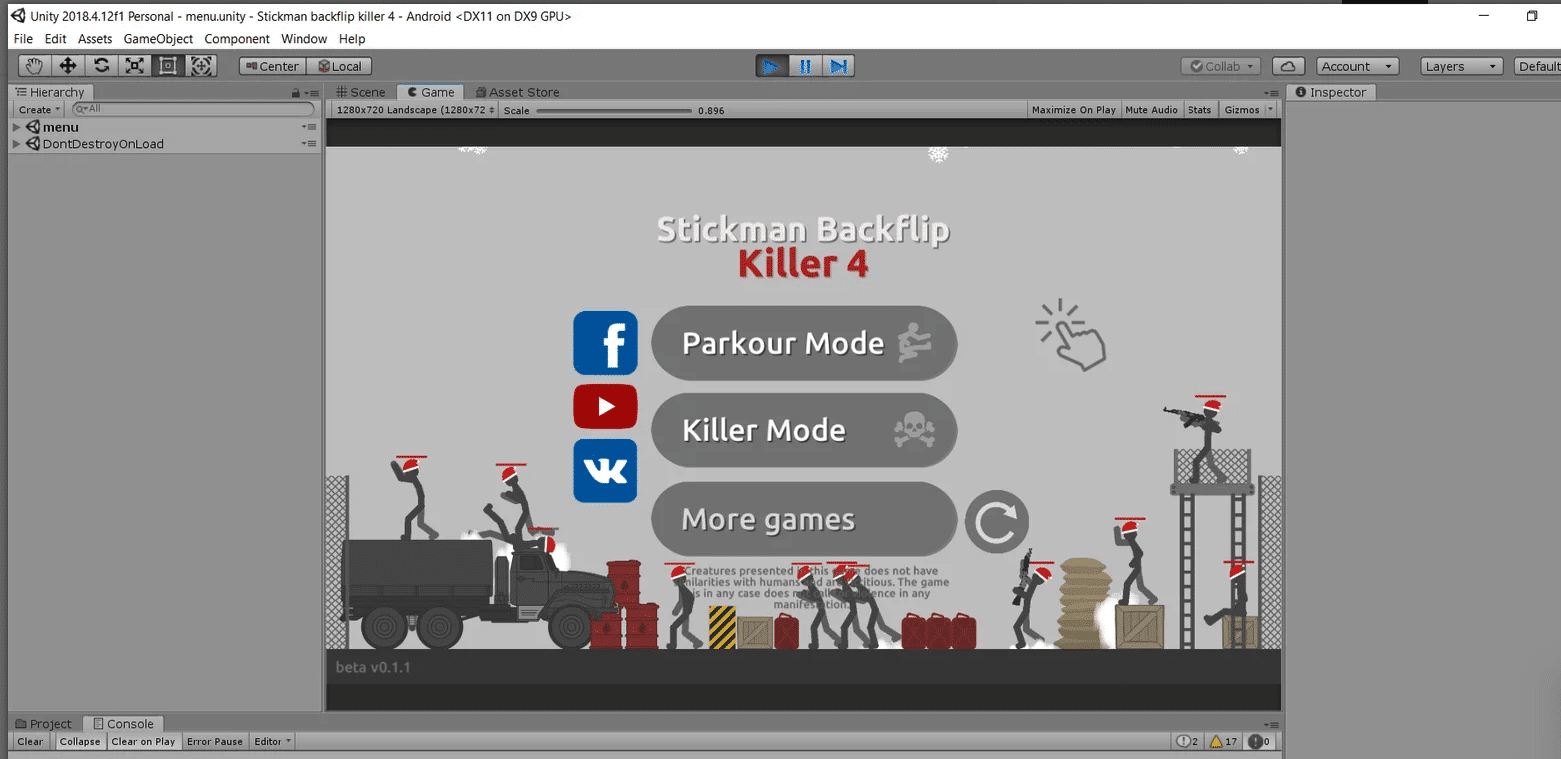Image resolution: width=1561 pixels, height=759 pixels.
Task: Select the Rotate tool
Action: coord(101,65)
